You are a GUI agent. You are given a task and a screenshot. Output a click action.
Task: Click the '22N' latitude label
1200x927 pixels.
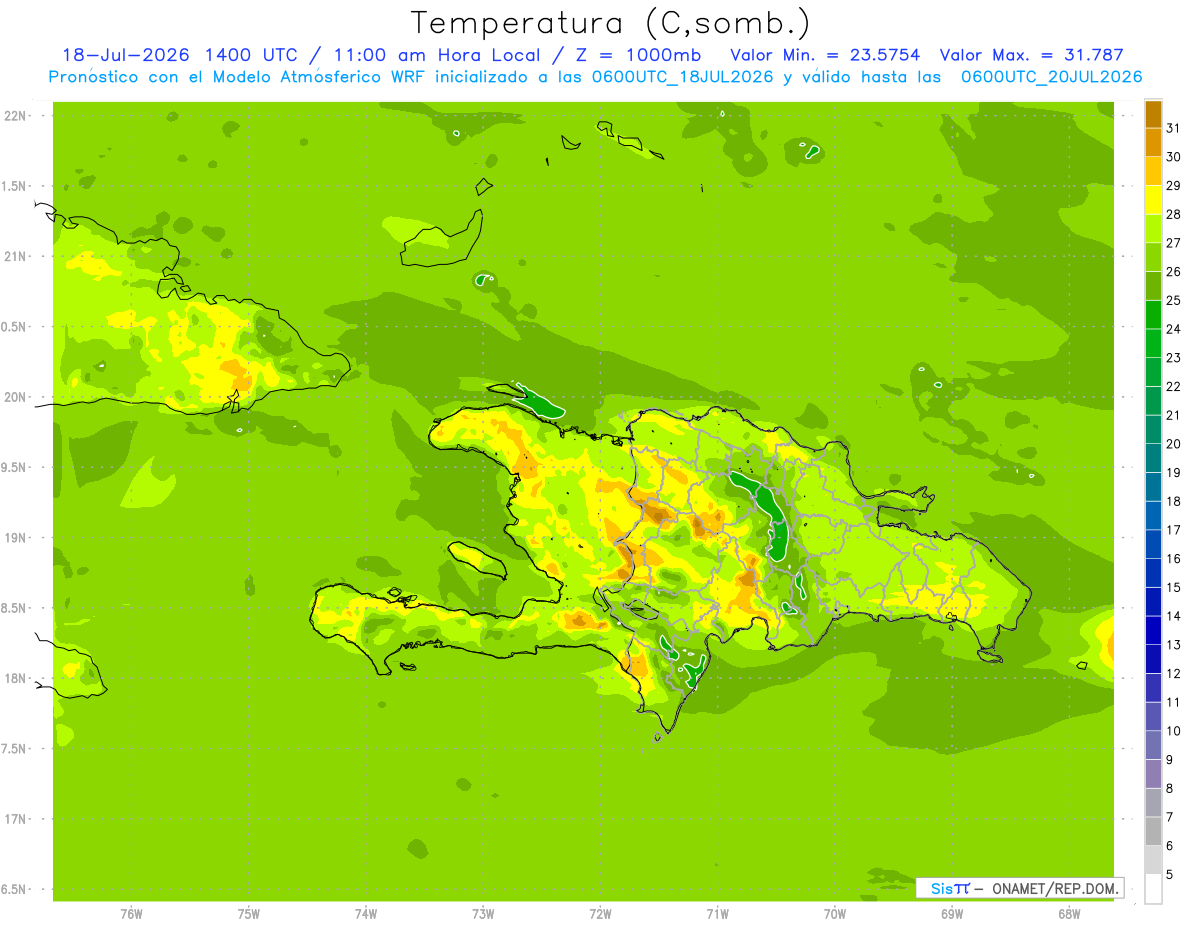point(16,116)
